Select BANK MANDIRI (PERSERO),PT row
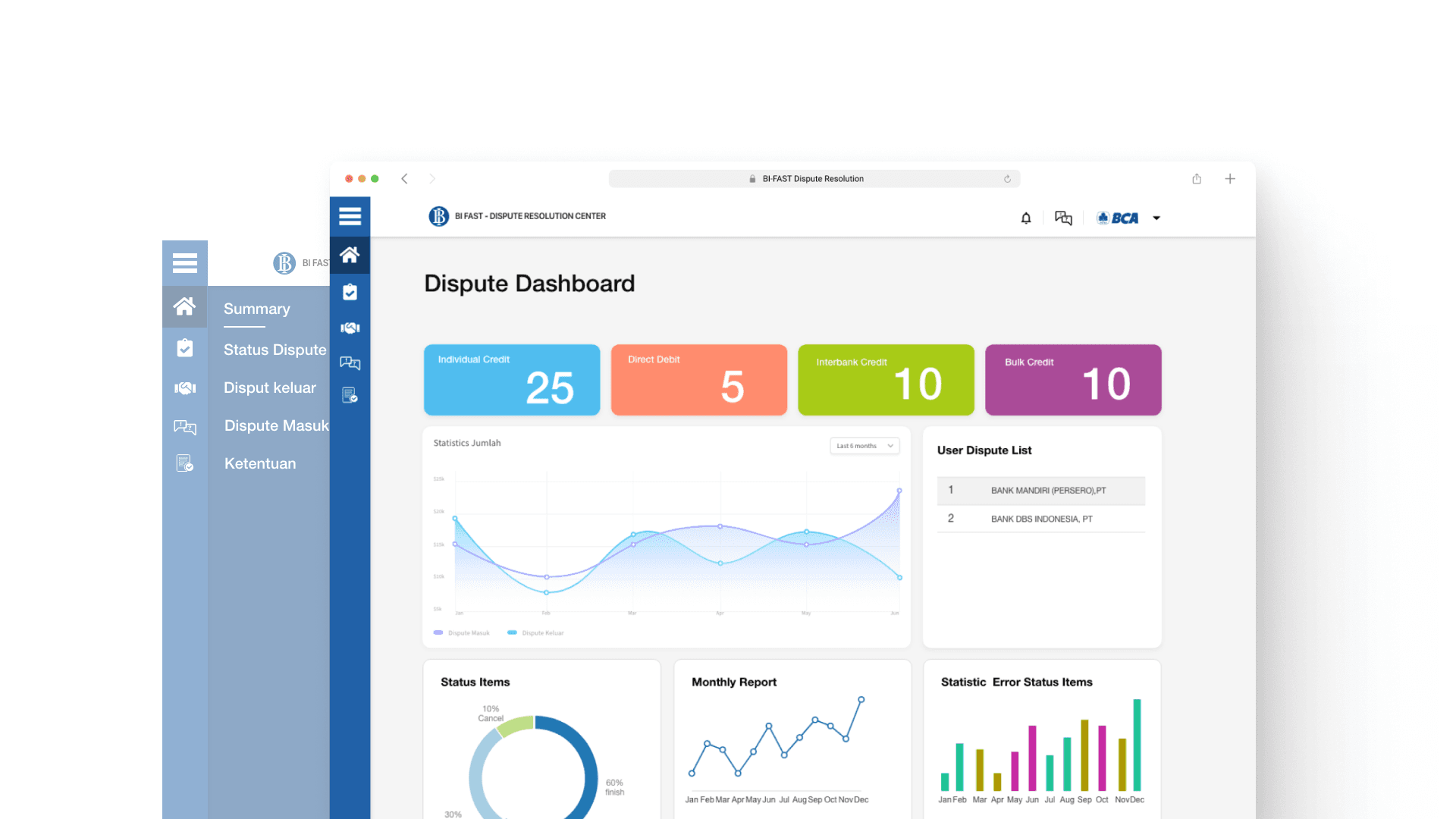 (x=1041, y=491)
